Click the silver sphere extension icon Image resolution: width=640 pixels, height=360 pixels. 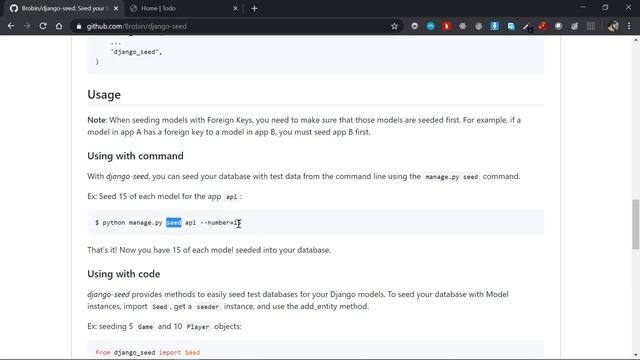click(x=558, y=26)
